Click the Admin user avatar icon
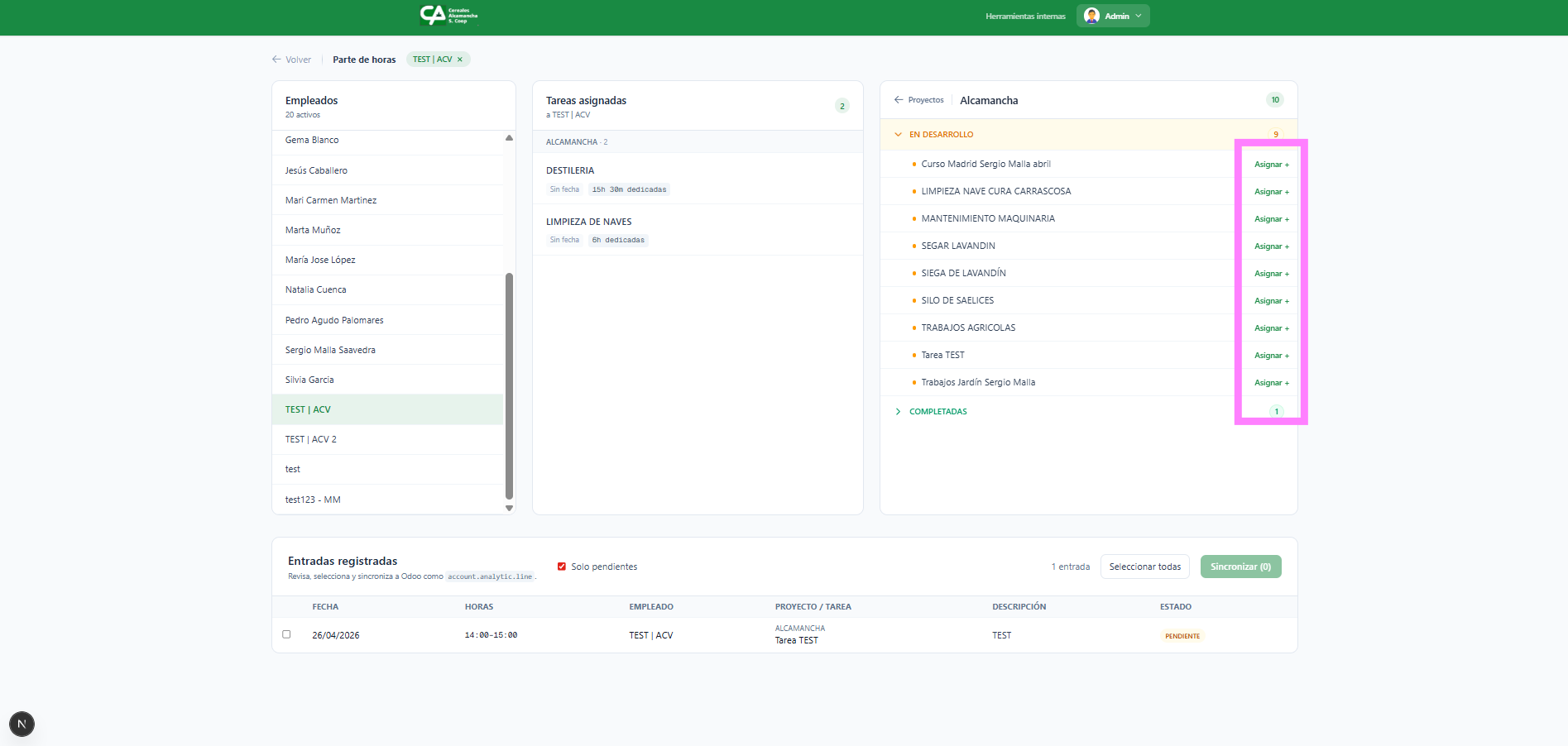The height and width of the screenshot is (746, 1568). pyautogui.click(x=1091, y=16)
